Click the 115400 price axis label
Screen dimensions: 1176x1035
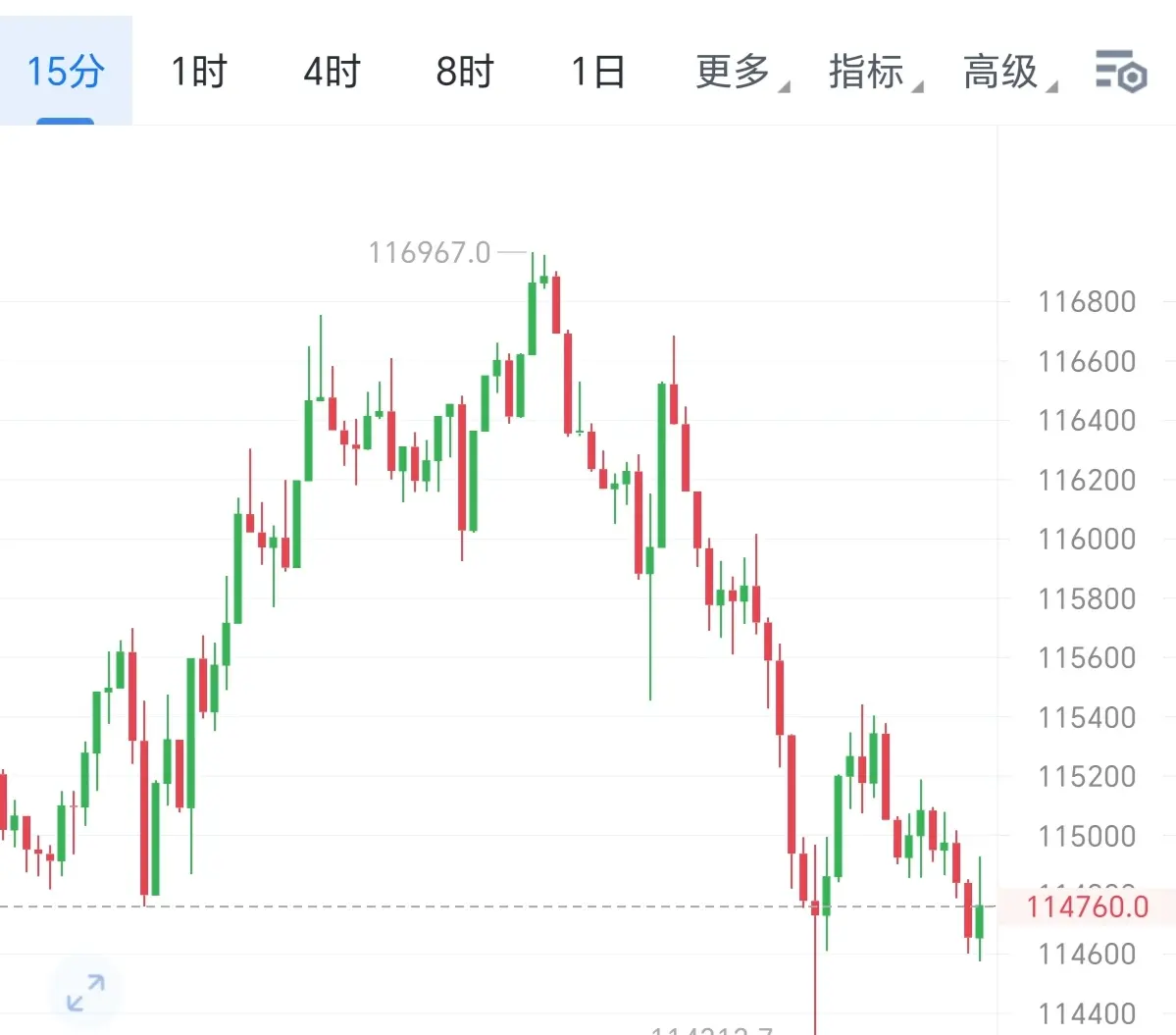pos(1087,718)
